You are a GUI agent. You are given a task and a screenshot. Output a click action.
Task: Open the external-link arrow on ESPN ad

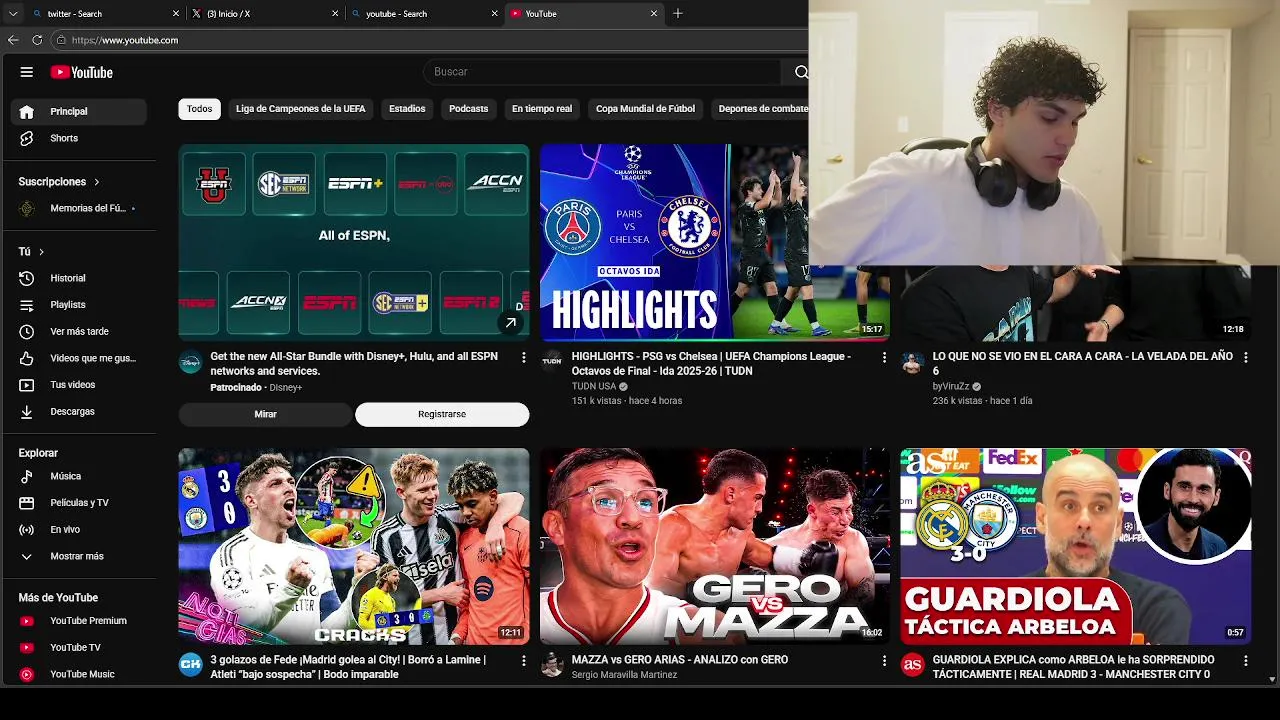click(x=510, y=323)
